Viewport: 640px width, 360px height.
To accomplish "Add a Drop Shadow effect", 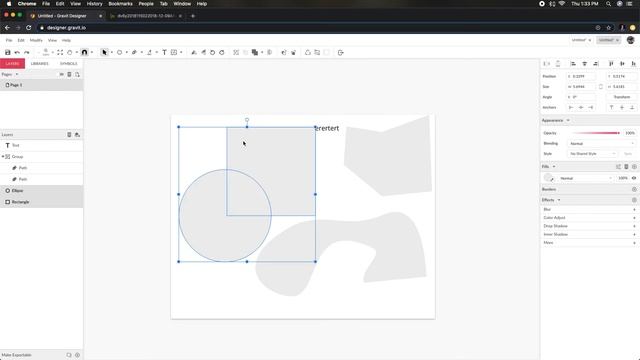I will (x=634, y=226).
